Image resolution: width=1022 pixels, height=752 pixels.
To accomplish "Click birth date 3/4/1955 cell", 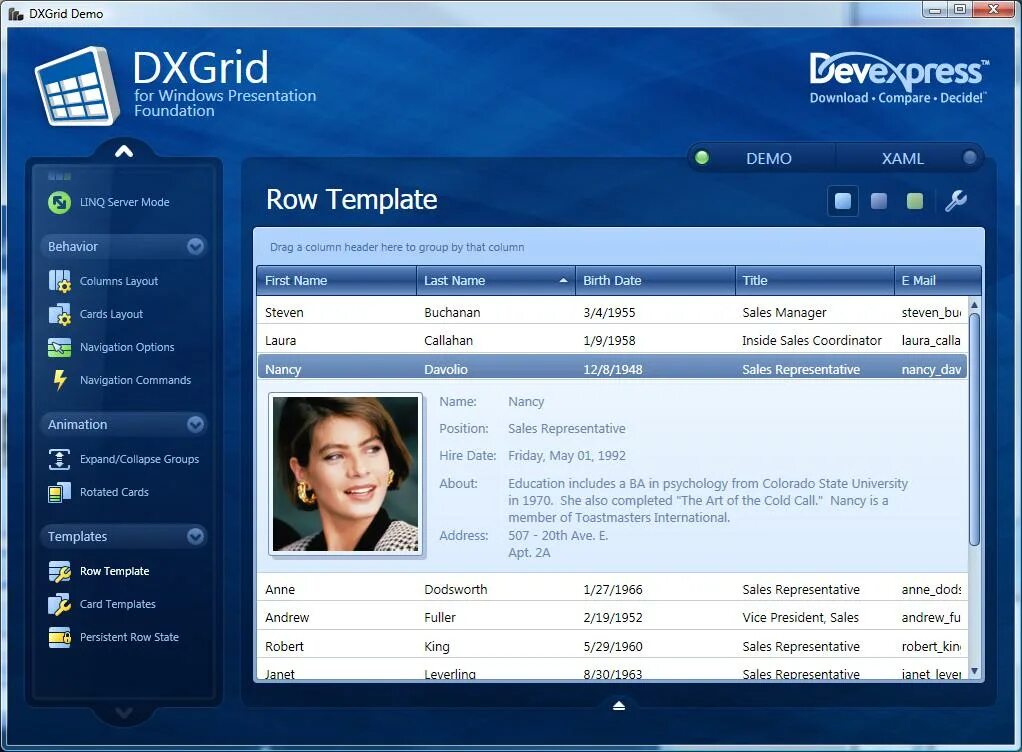I will (655, 312).
